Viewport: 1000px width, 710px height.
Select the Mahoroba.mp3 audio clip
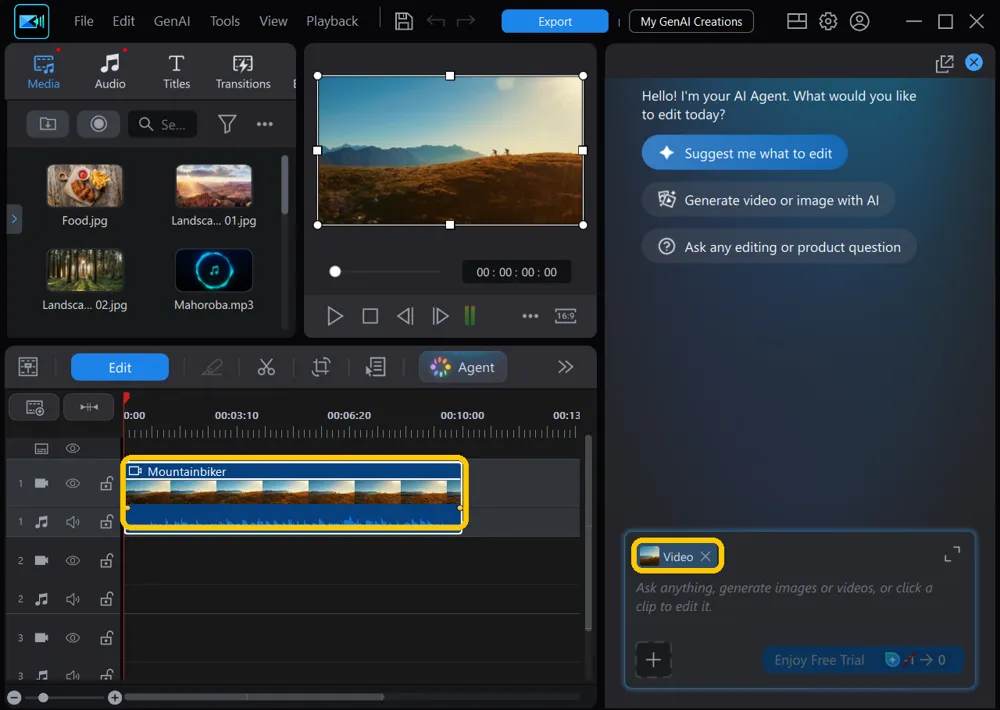coord(214,270)
